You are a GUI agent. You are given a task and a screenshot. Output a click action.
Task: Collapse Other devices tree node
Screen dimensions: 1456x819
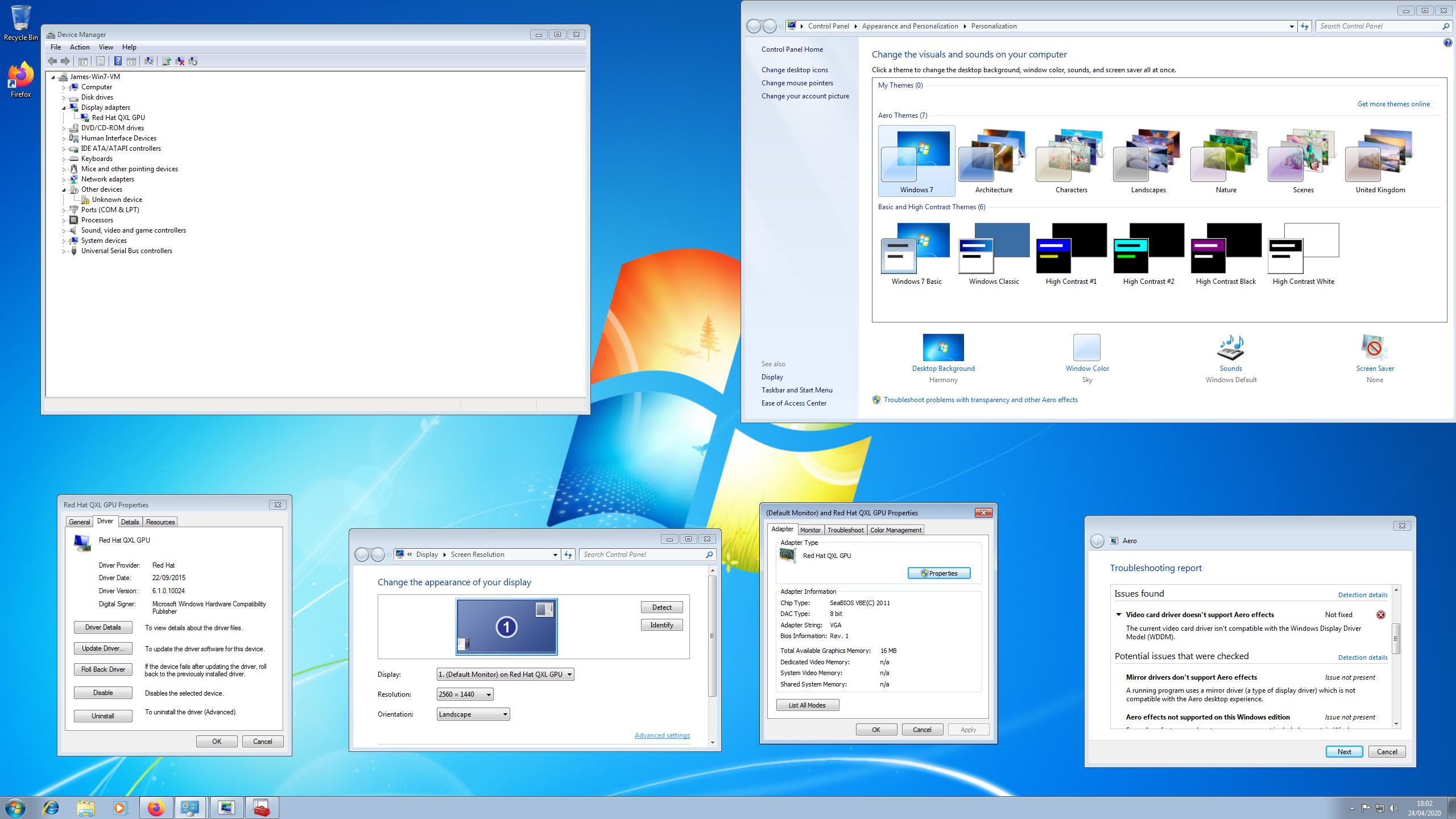(x=64, y=189)
